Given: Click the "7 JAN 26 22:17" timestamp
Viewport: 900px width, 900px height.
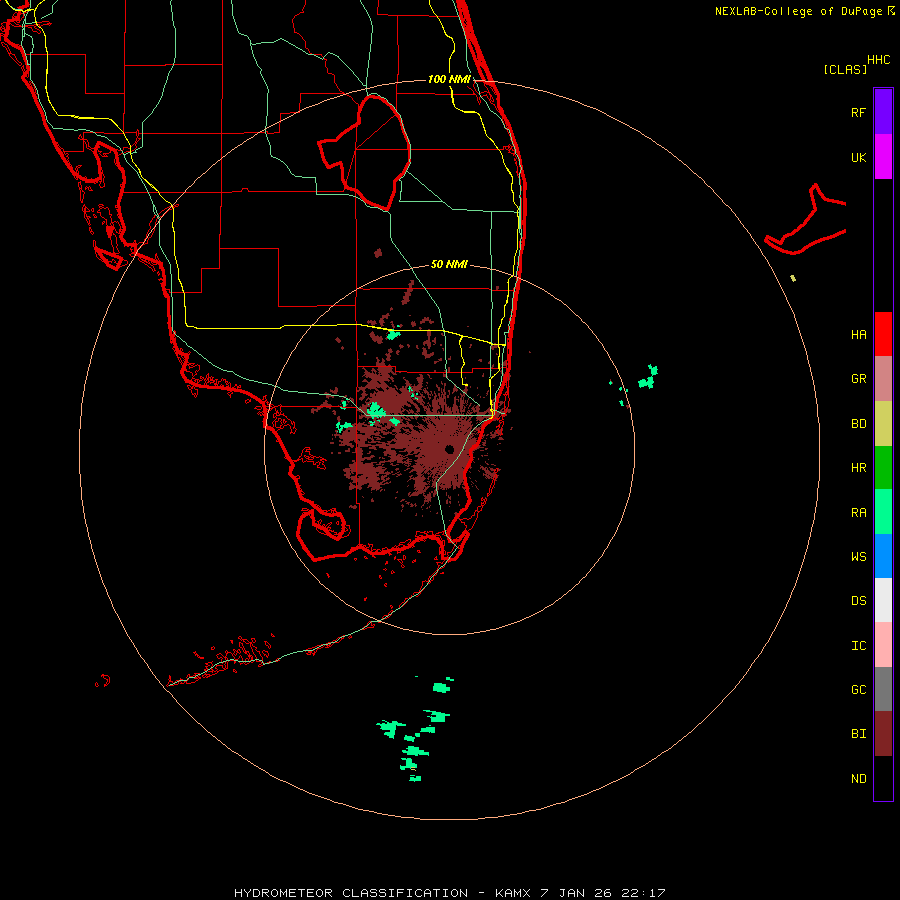Looking at the screenshot, I should click(x=603, y=893).
